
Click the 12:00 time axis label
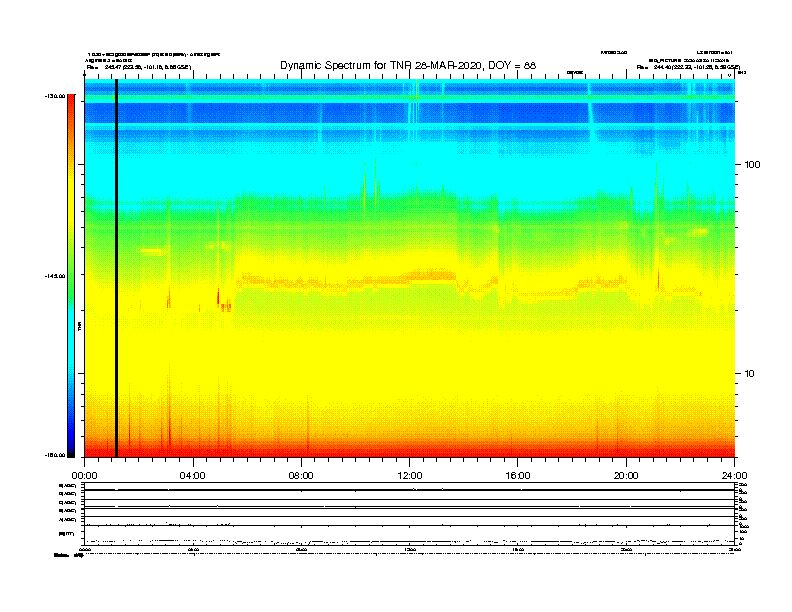click(x=410, y=476)
